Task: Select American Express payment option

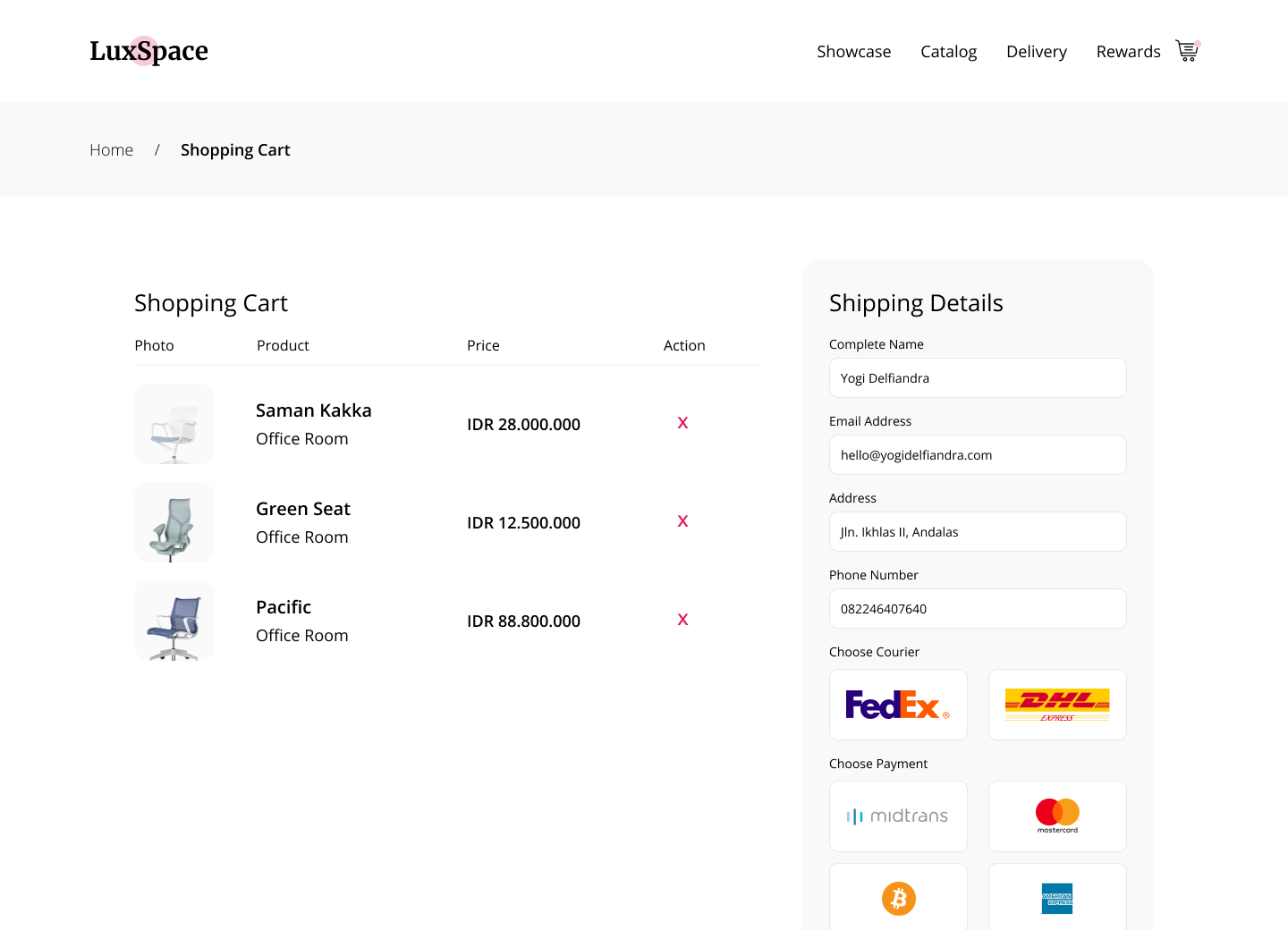Action: coord(1057,898)
